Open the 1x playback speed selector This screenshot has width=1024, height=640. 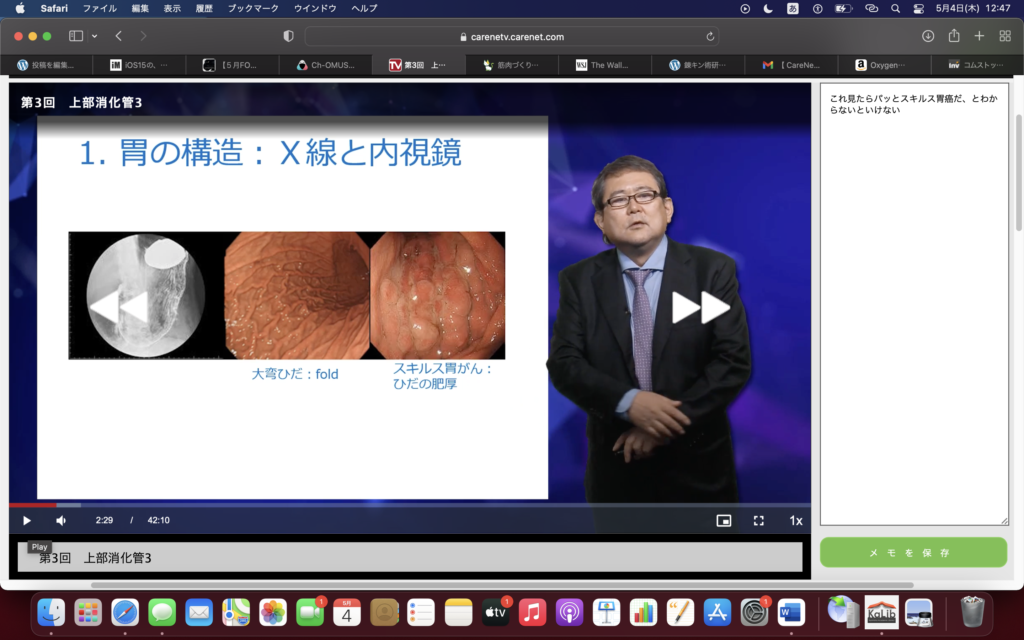click(796, 520)
